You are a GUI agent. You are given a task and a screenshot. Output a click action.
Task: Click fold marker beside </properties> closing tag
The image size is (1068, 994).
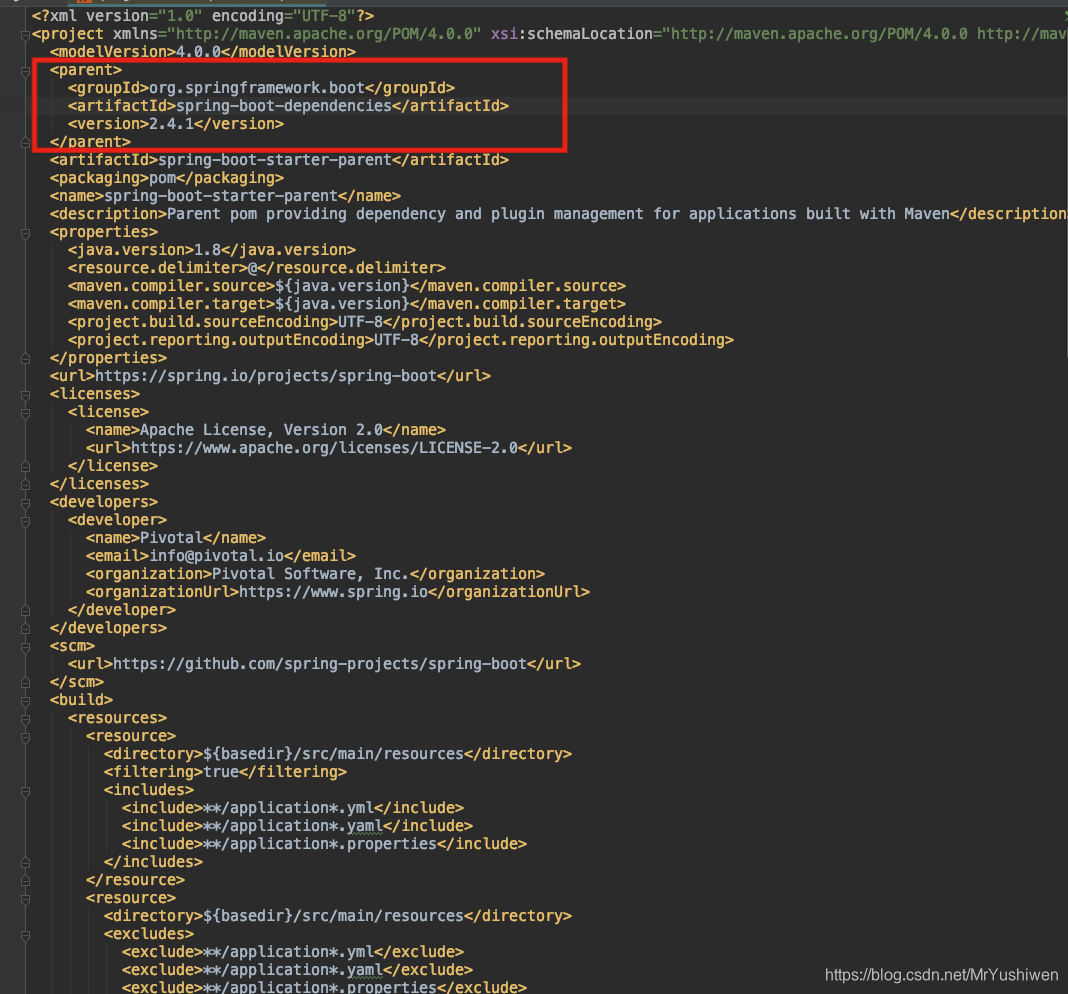(x=25, y=358)
